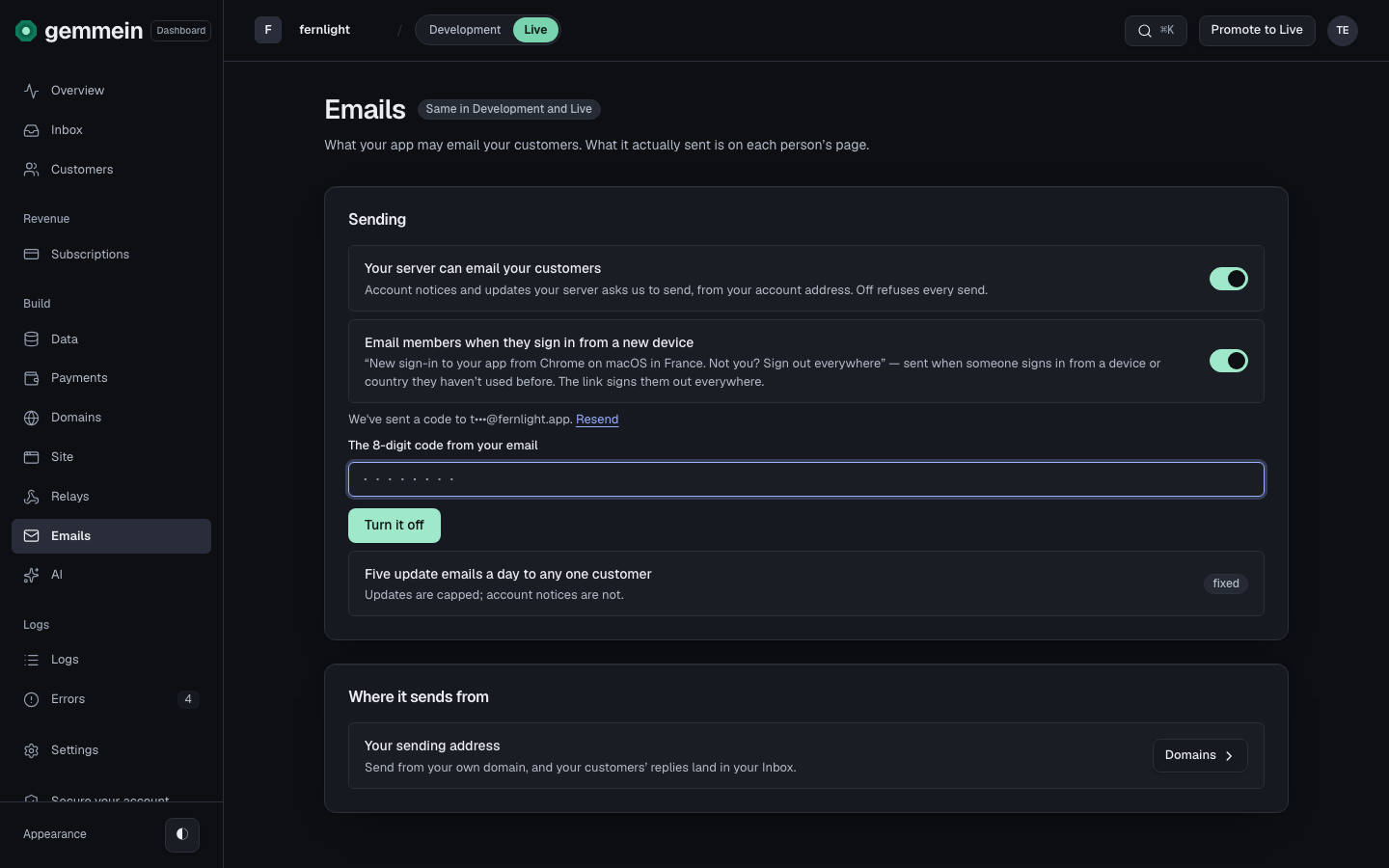Click the 'Sending' section heading
The height and width of the screenshot is (868, 1389).
pos(377,219)
